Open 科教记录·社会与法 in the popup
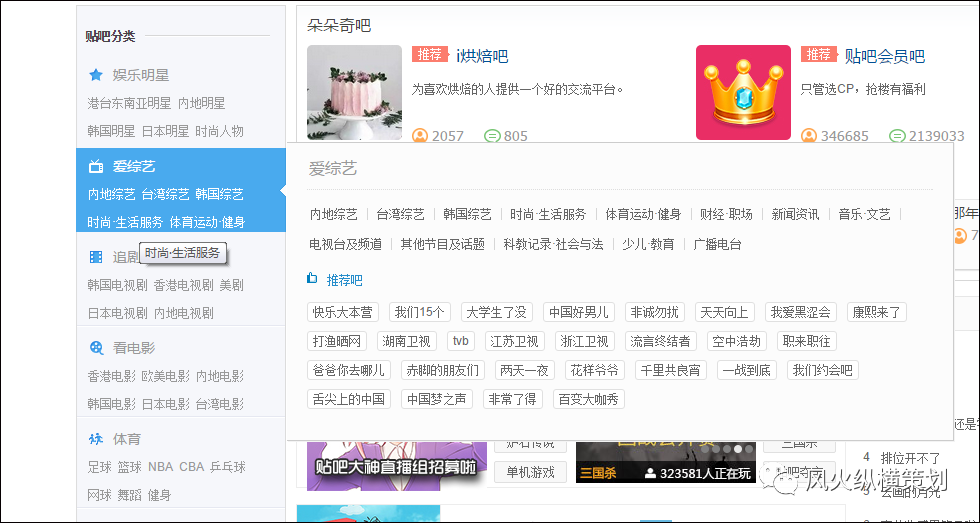 point(554,244)
